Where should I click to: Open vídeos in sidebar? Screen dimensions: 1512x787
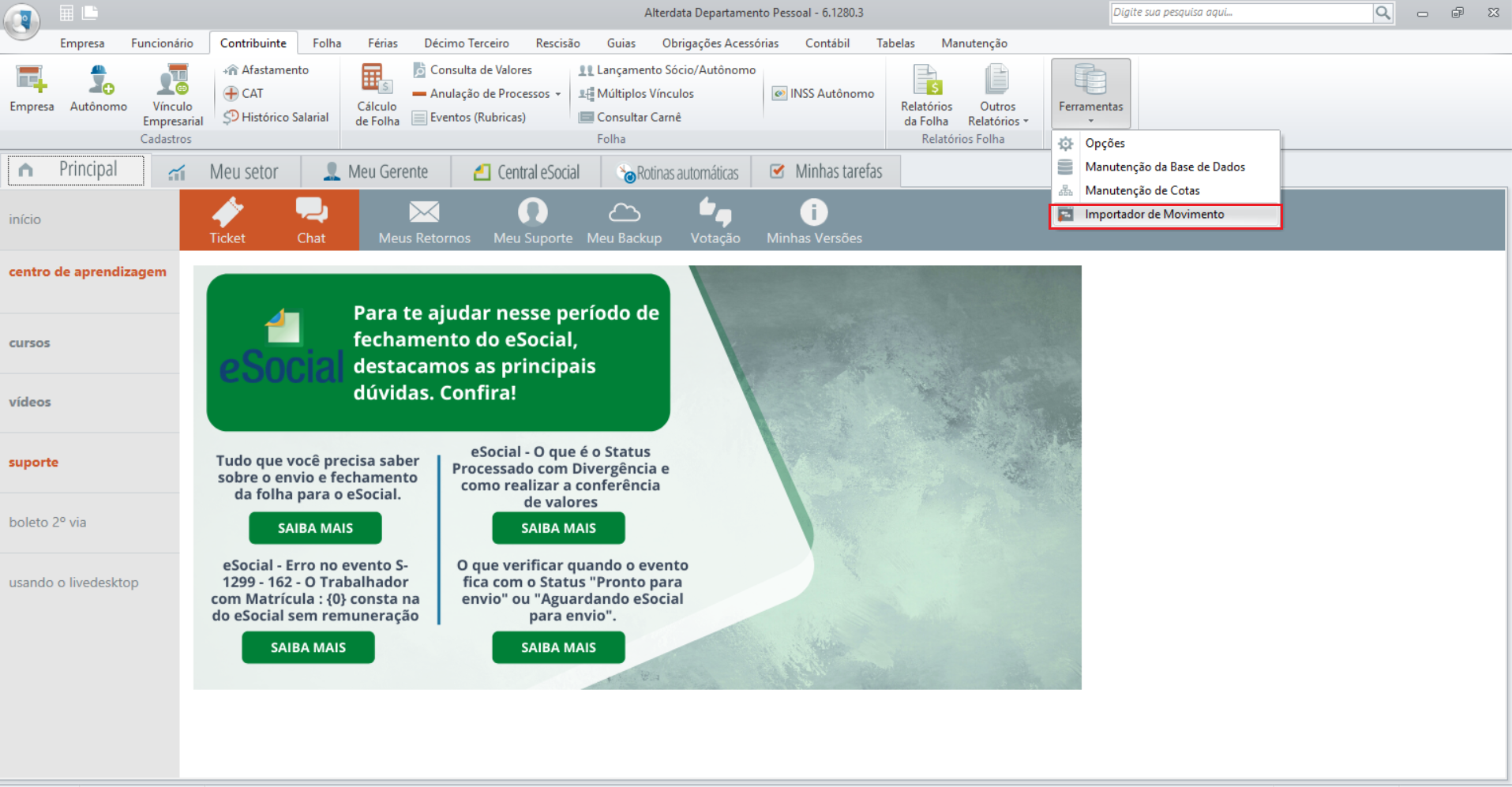[30, 402]
